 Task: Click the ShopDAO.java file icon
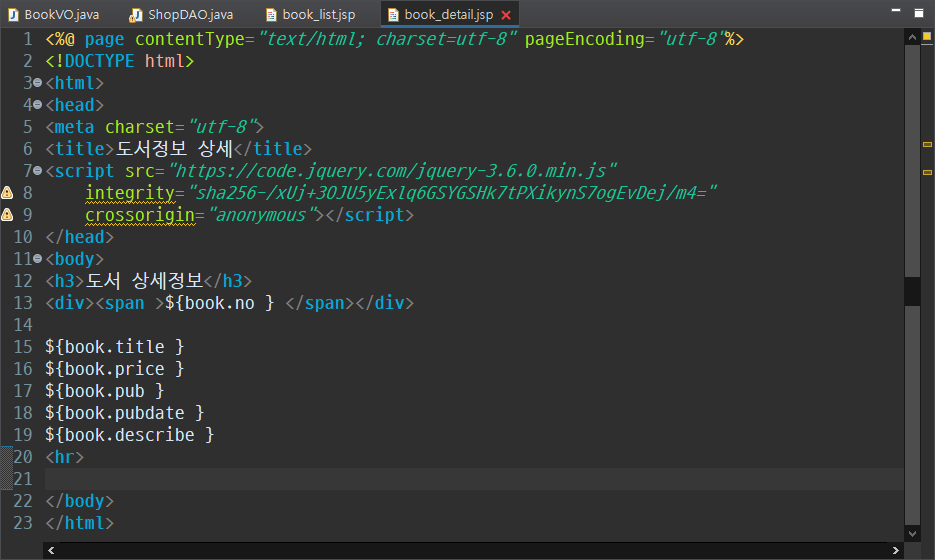click(136, 15)
